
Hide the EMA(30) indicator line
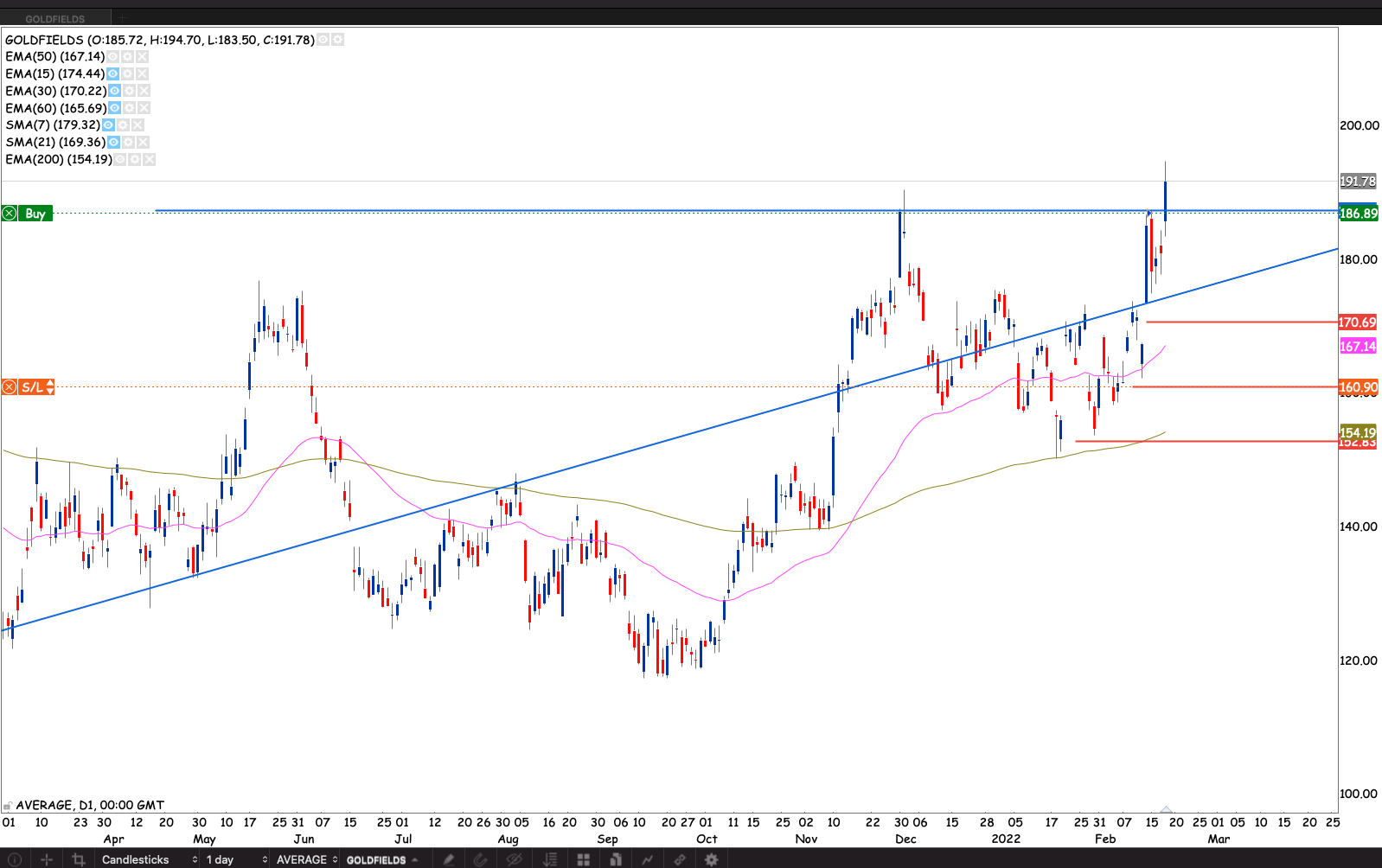click(x=114, y=91)
